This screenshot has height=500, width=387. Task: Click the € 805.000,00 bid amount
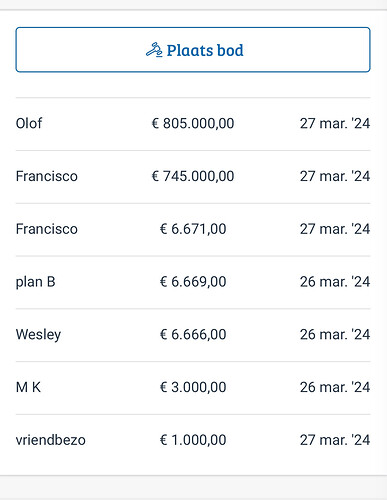[193, 123]
